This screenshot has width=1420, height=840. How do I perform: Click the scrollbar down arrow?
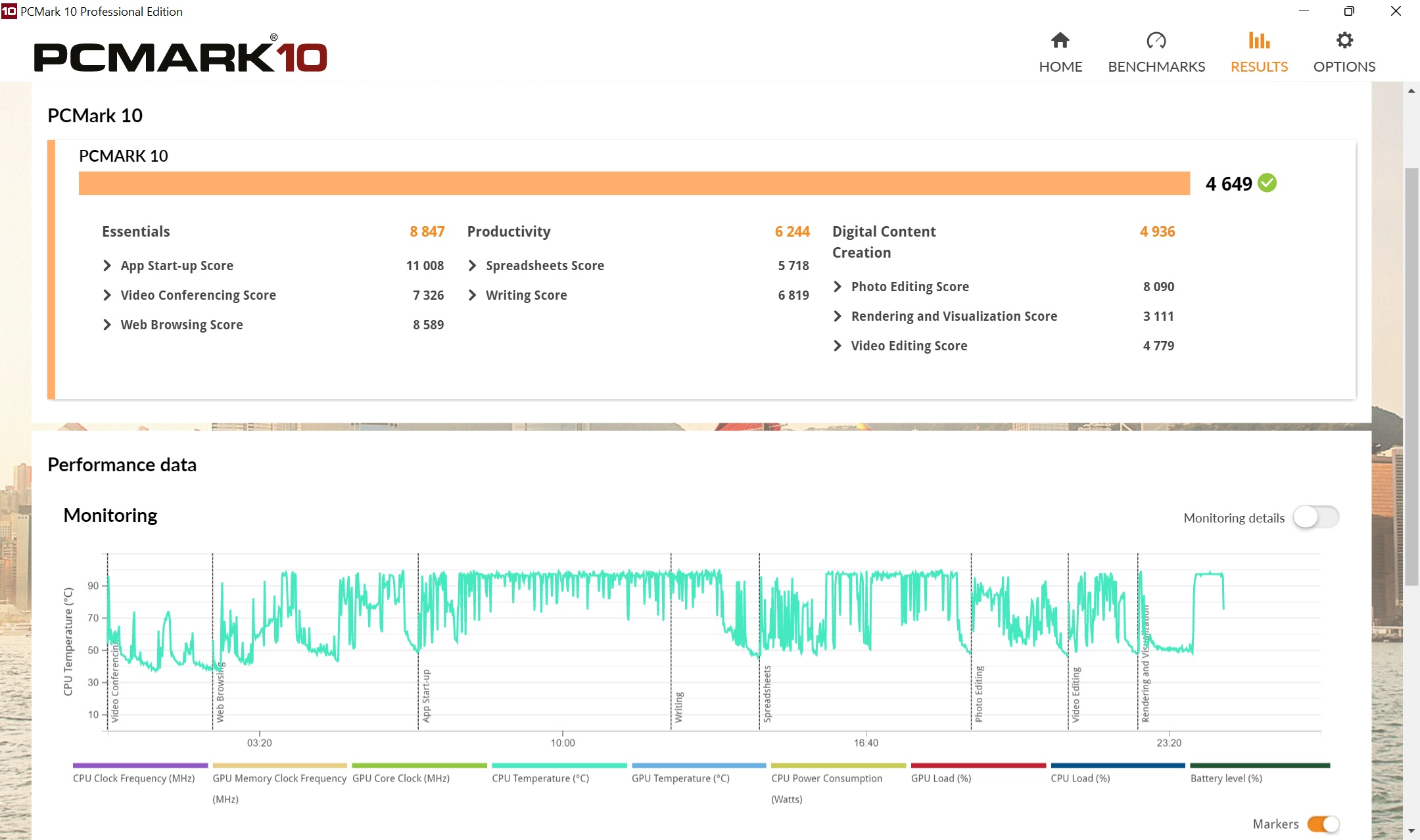[x=1411, y=831]
